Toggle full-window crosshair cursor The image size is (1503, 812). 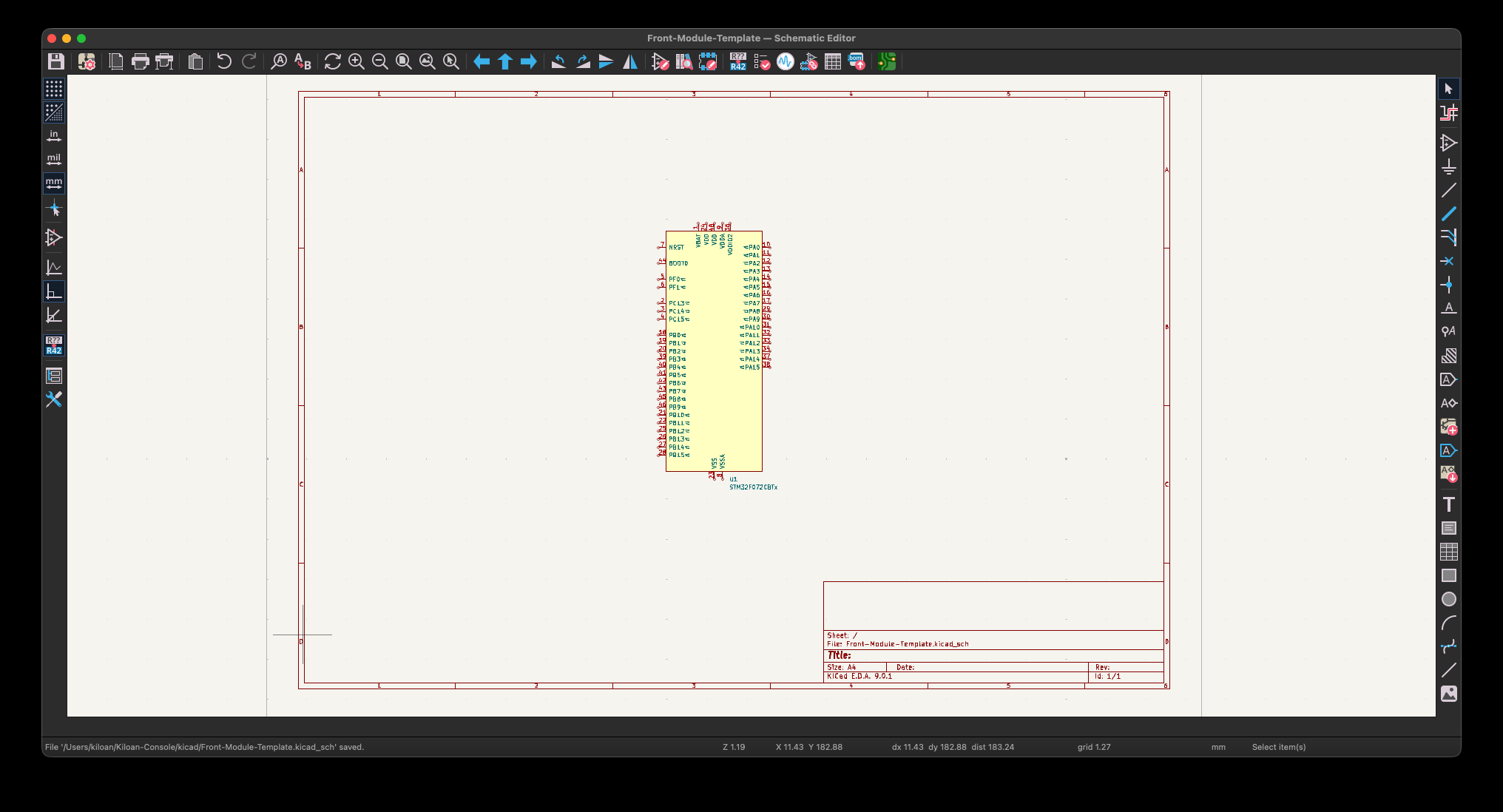[x=54, y=209]
